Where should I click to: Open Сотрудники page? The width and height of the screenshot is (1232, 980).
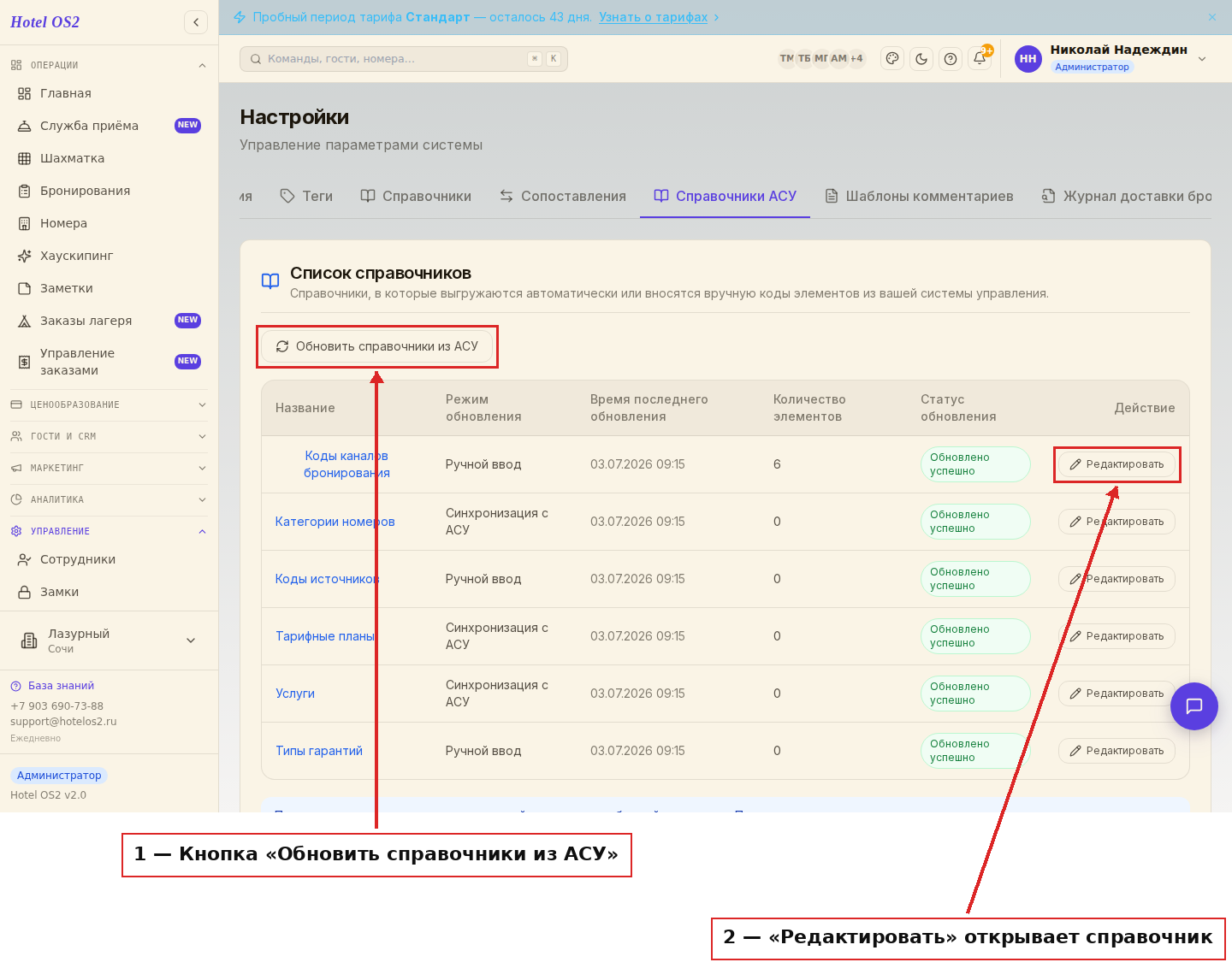[x=109, y=559]
